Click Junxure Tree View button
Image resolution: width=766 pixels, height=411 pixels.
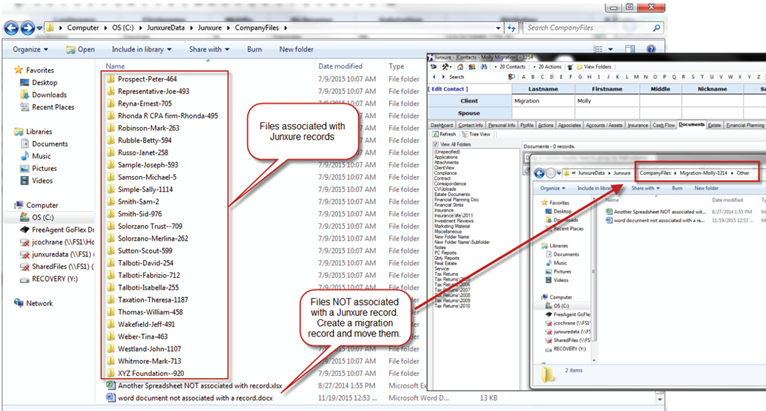tap(476, 134)
